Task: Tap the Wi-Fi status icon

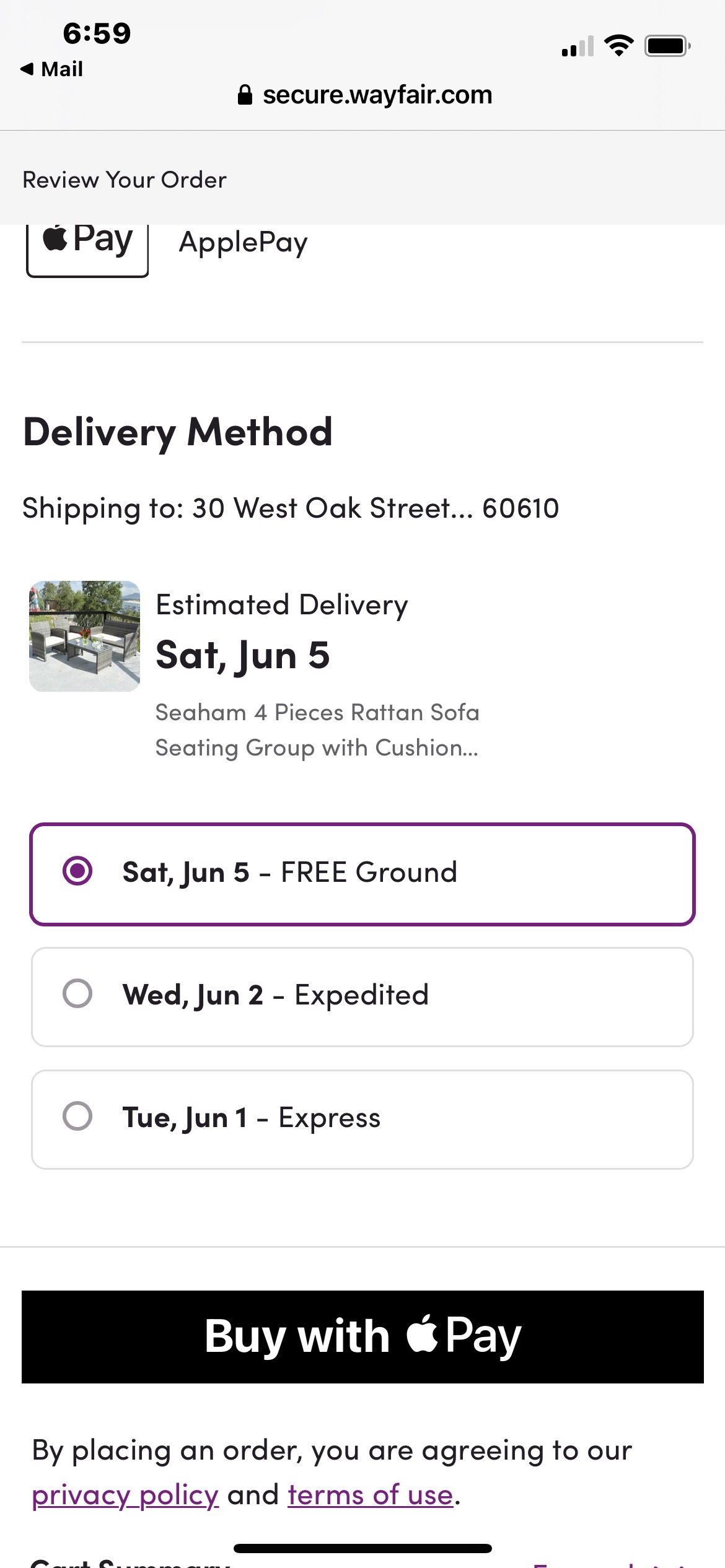Action: click(x=618, y=46)
